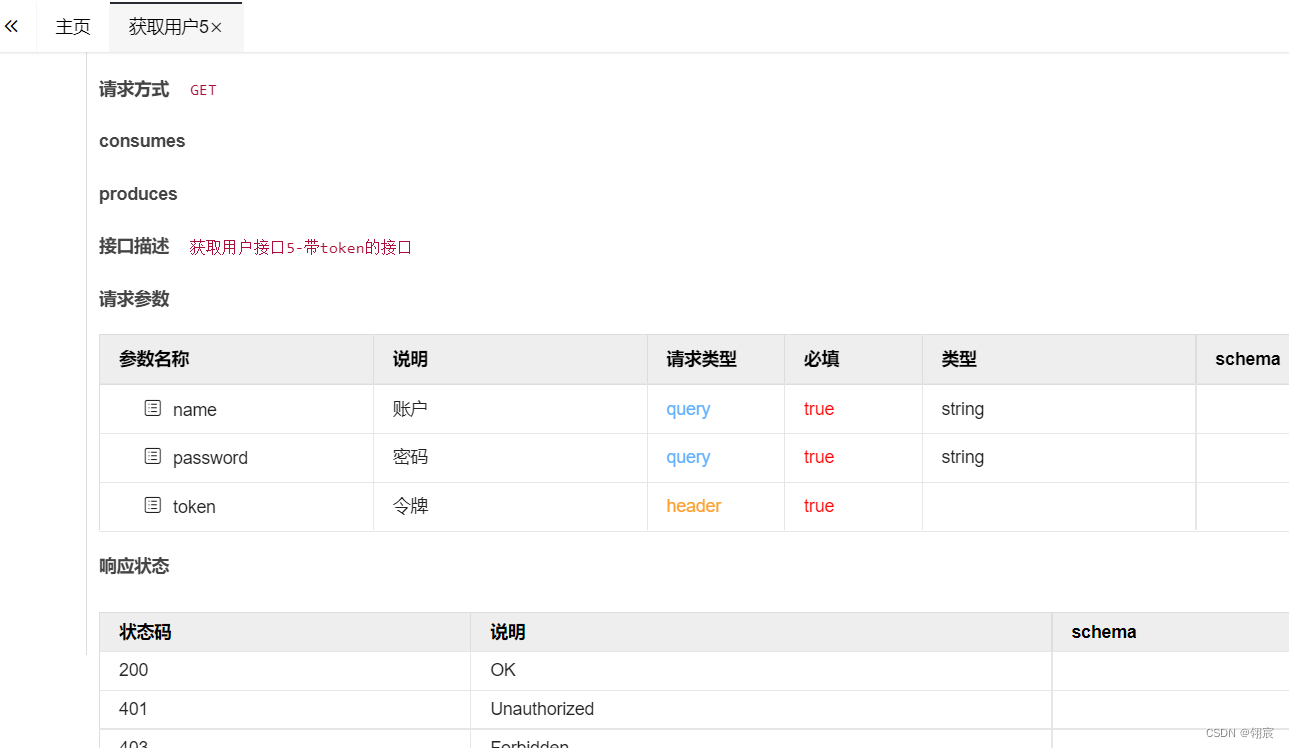Image resolution: width=1289 pixels, height=748 pixels.
Task: Click the 类型 column header
Action: [x=959, y=359]
